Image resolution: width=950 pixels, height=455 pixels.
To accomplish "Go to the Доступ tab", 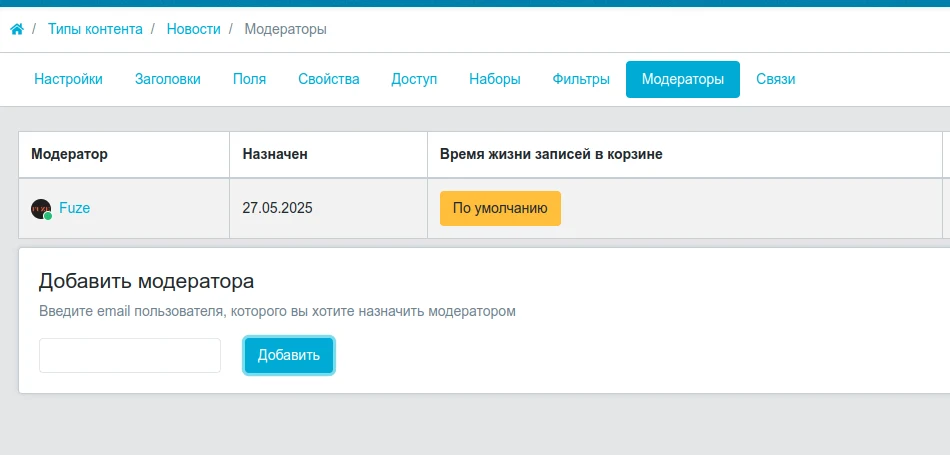I will [414, 79].
